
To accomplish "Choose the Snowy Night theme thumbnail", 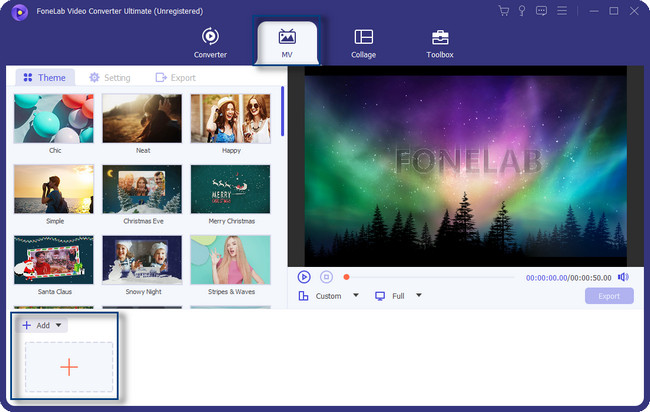I will point(142,260).
